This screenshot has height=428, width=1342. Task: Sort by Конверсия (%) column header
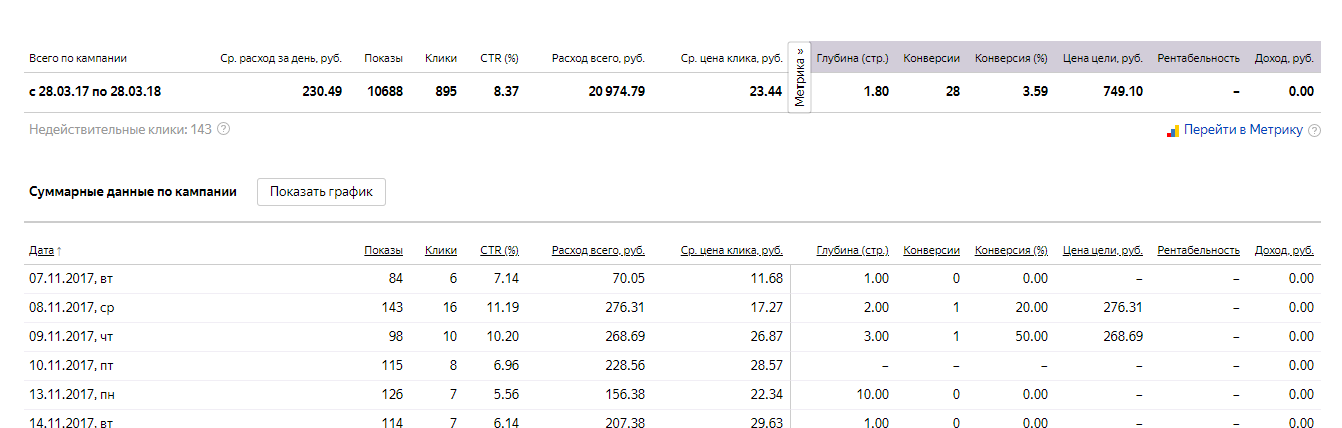coord(1011,250)
